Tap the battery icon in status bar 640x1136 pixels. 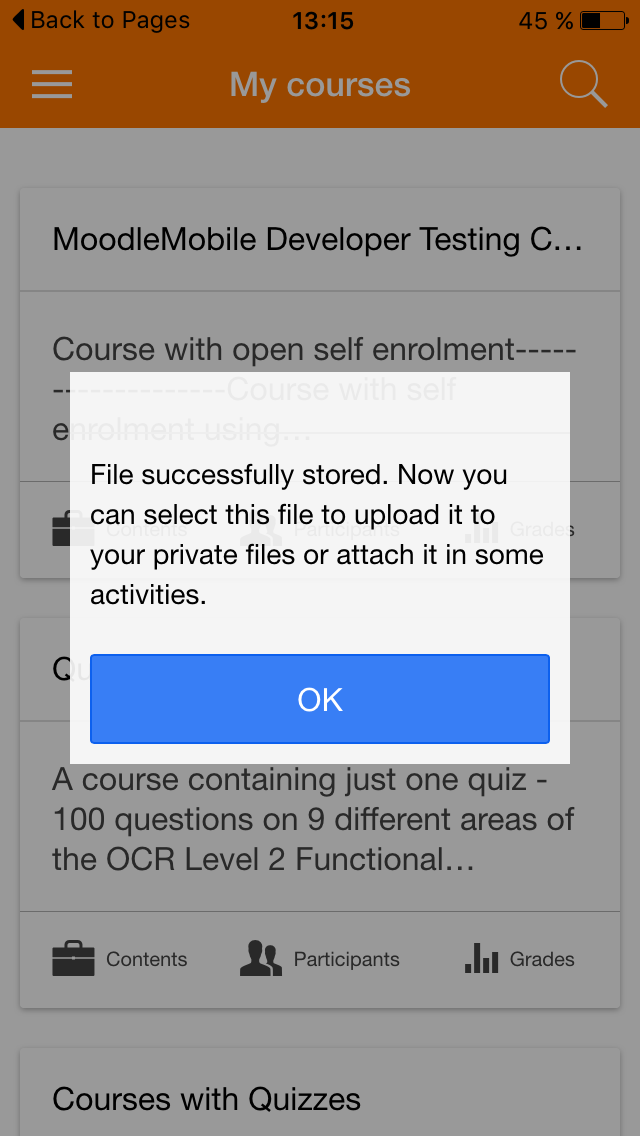click(x=603, y=20)
